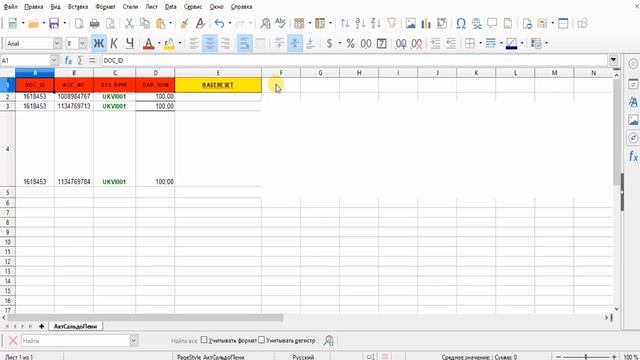The height and width of the screenshot is (360, 640).
Task: Toggle Wrap Text
Action: pos(244,43)
